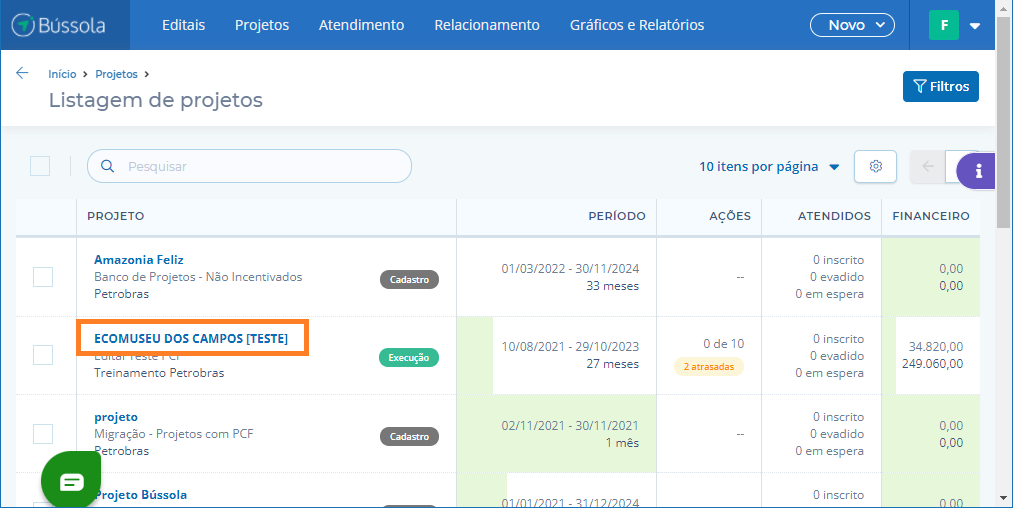Screen dimensions: 1013x508
Task: Check the projeto row checkbox
Action: 43,434
